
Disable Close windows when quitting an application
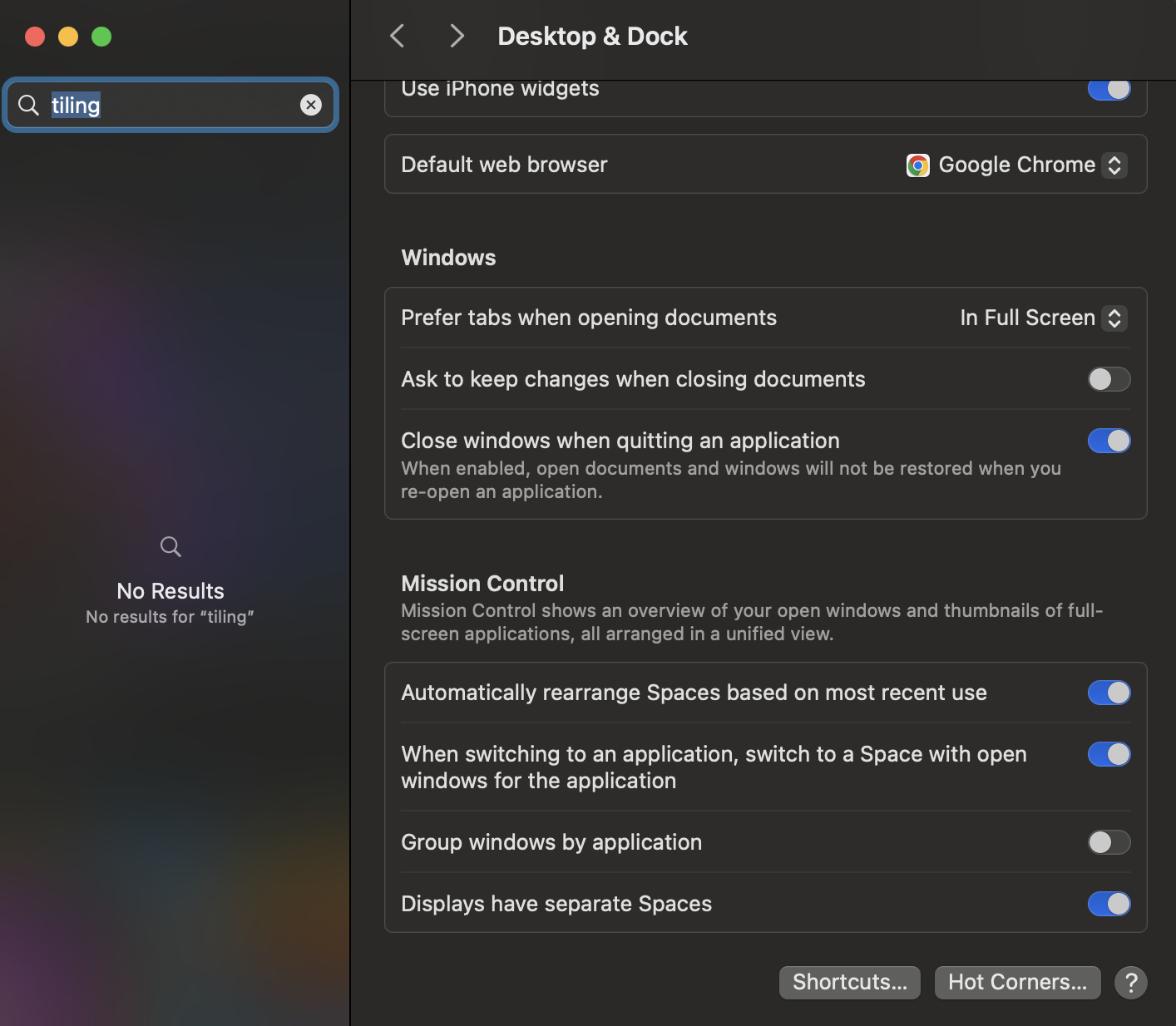click(x=1109, y=441)
